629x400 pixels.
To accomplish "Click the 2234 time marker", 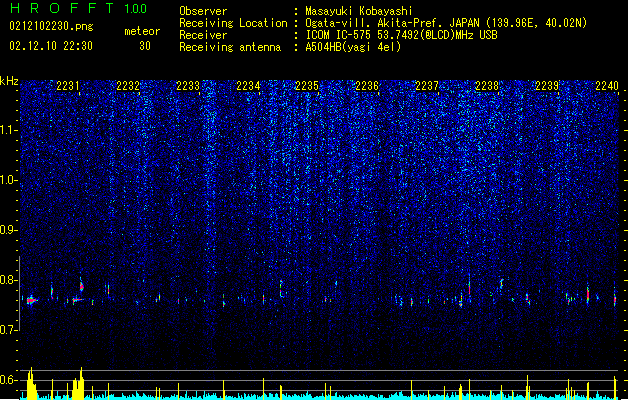I will (248, 86).
